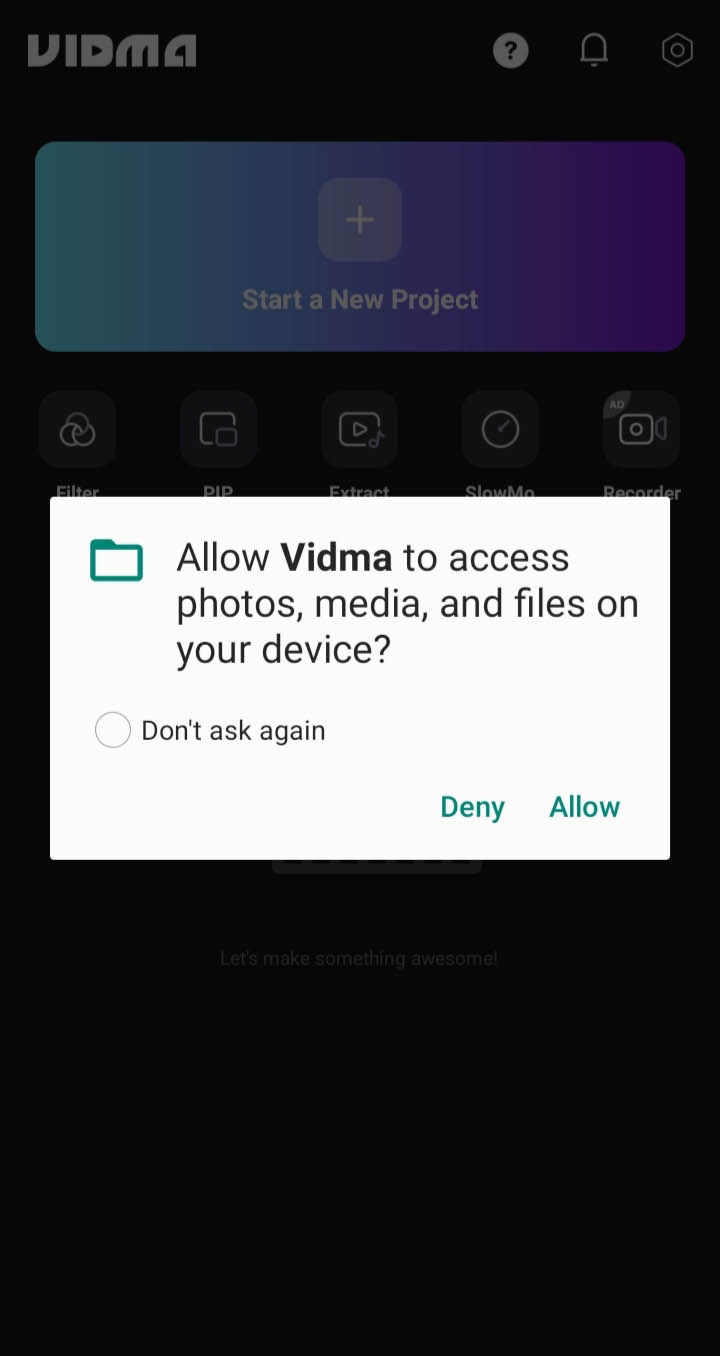Viewport: 720px width, 1356px height.
Task: Tap the Vidma logo
Action: click(112, 51)
